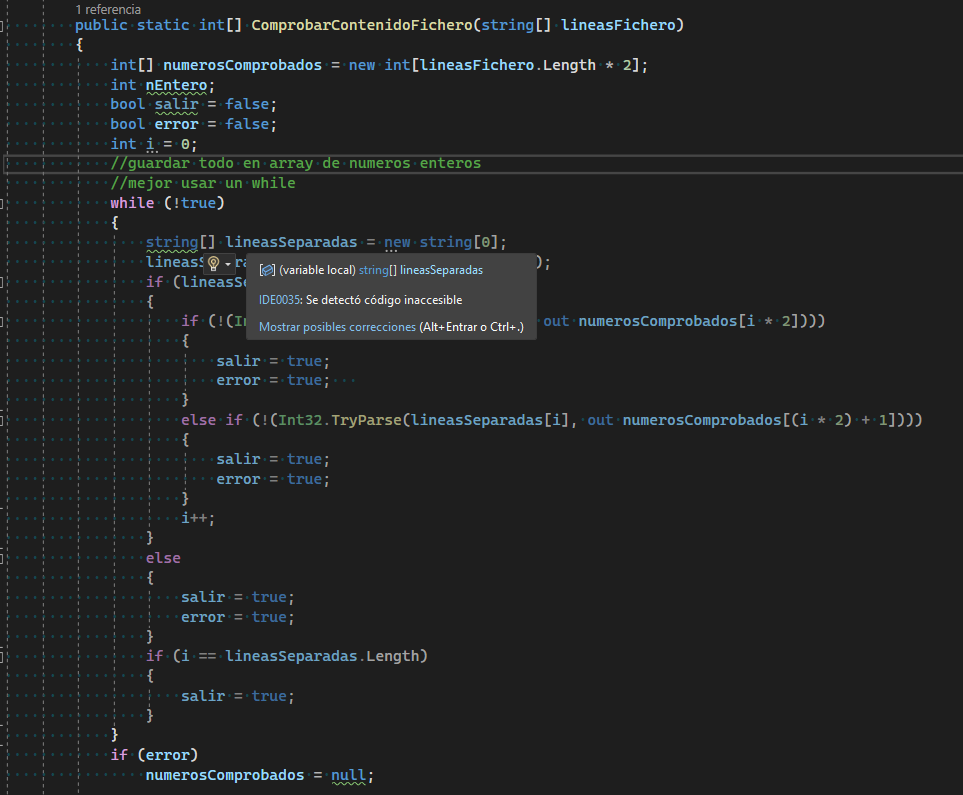Click the 'while' keyword of 'while (!true)'

(x=132, y=203)
